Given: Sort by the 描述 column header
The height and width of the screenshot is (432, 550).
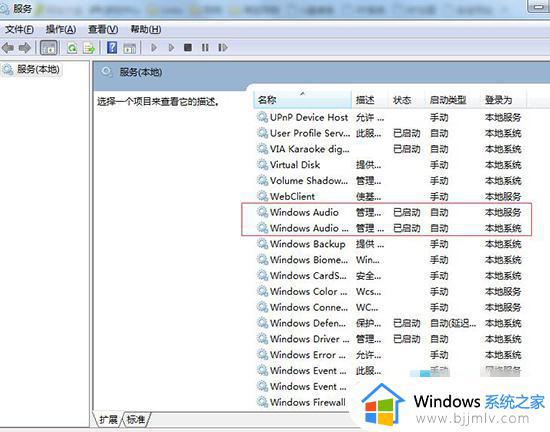Looking at the screenshot, I should pos(370,100).
